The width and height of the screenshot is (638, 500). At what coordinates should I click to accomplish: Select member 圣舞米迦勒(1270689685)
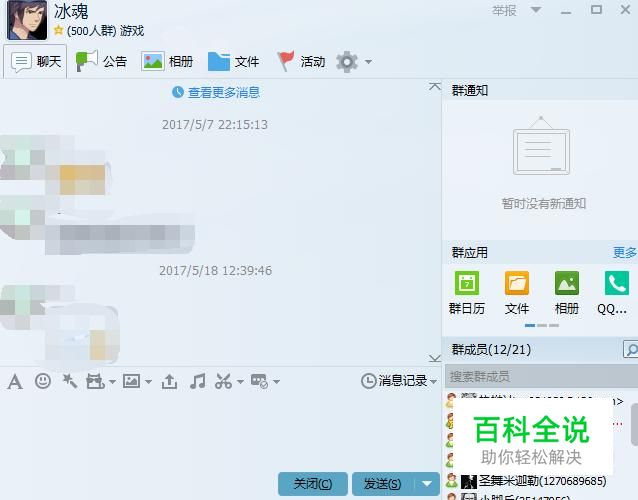pos(533,481)
